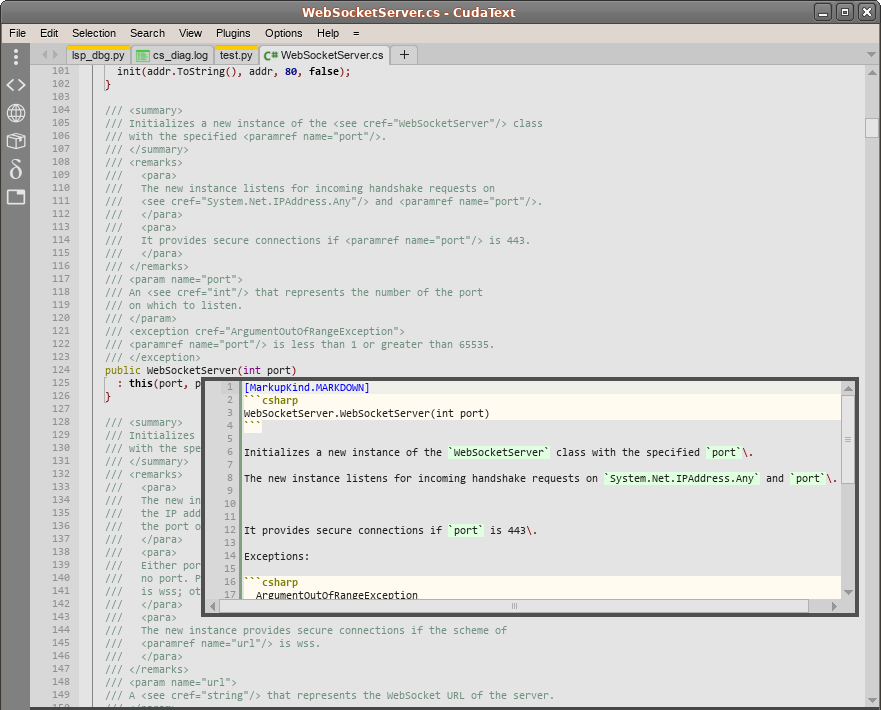Go to next tab arrow
This screenshot has width=881, height=710.
(x=55, y=54)
